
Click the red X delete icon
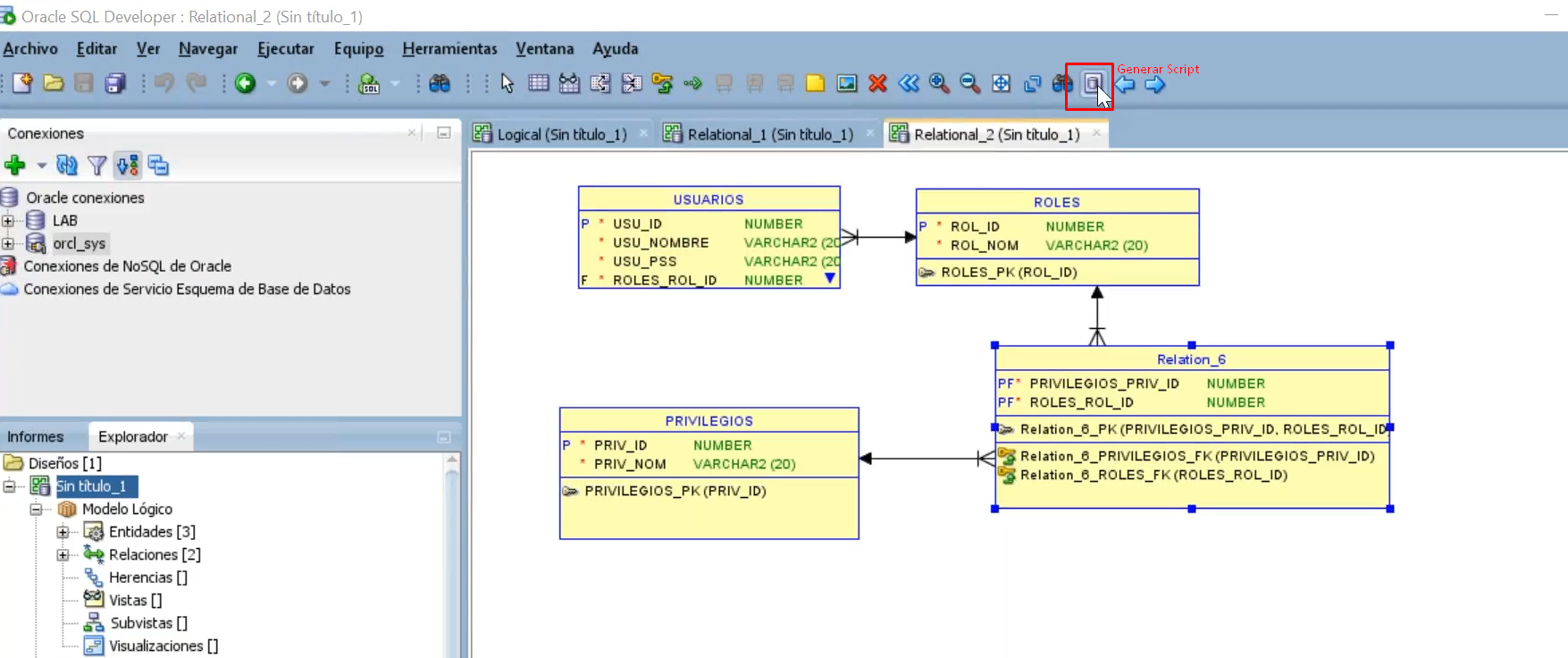[x=877, y=83]
